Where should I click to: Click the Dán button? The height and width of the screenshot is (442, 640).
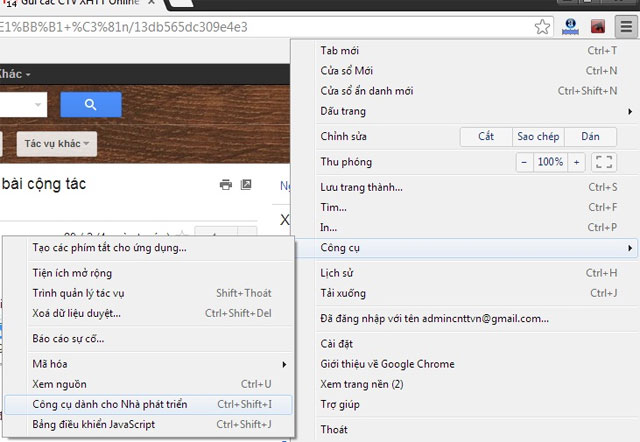click(x=590, y=136)
